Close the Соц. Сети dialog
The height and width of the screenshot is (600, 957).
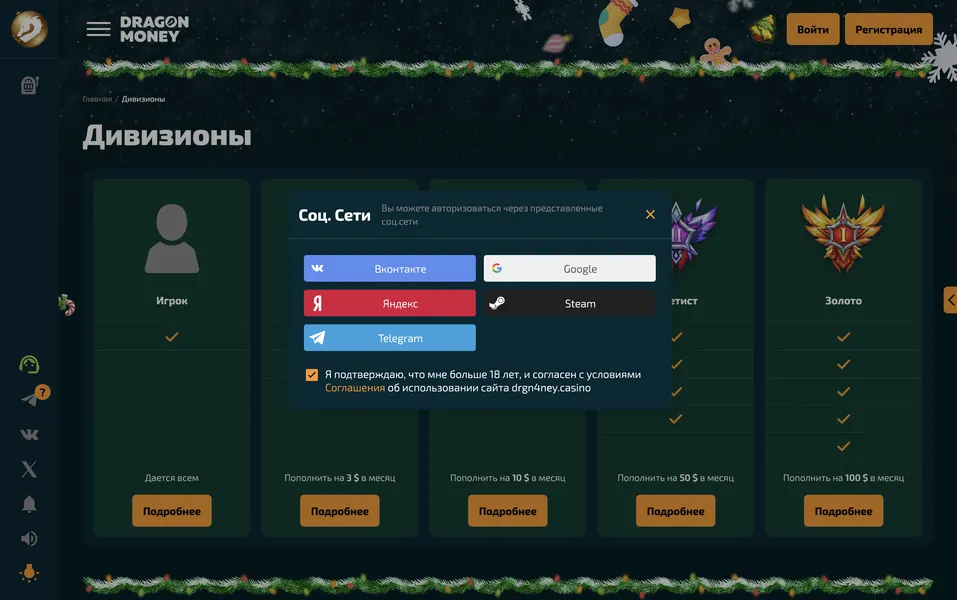pos(649,213)
